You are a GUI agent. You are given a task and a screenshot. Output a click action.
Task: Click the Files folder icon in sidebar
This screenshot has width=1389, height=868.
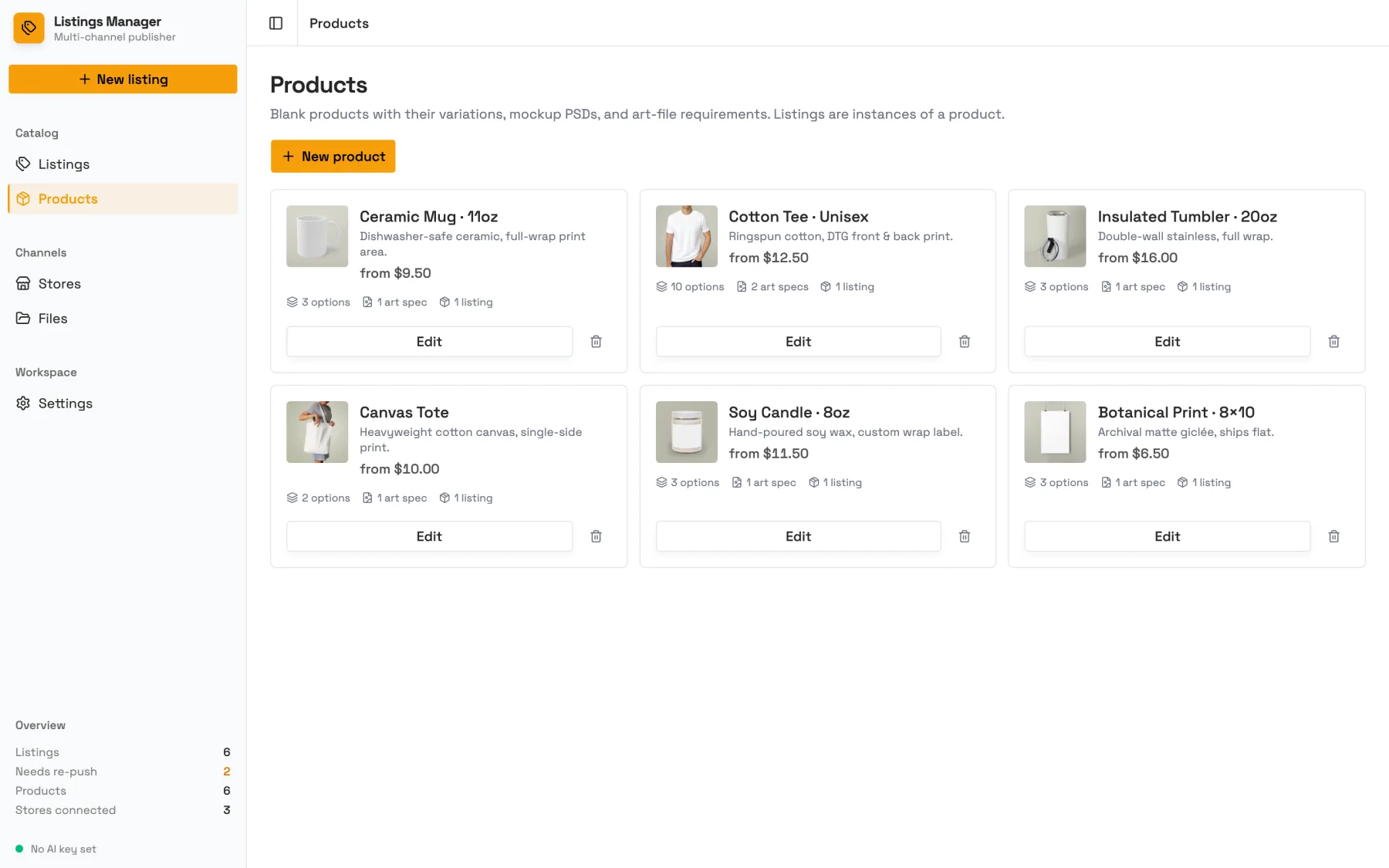coord(23,318)
